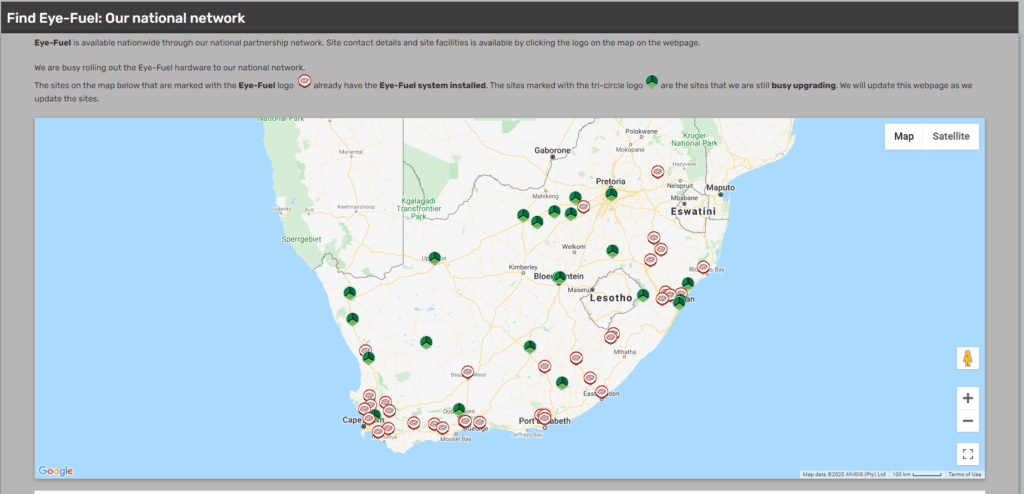Open the Eye-Fuel logo in the legend text
The image size is (1024, 494).
[x=304, y=82]
